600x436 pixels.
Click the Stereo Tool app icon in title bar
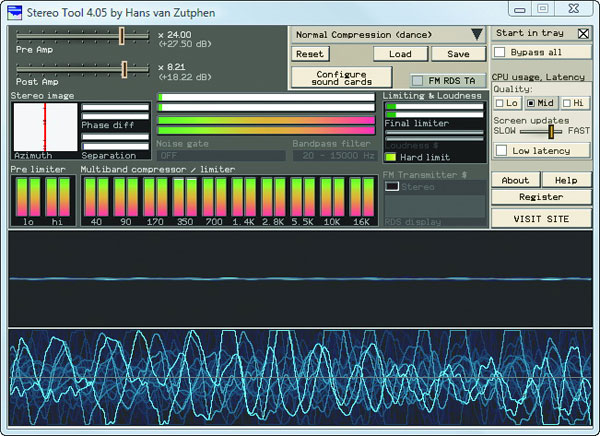[x=15, y=13]
